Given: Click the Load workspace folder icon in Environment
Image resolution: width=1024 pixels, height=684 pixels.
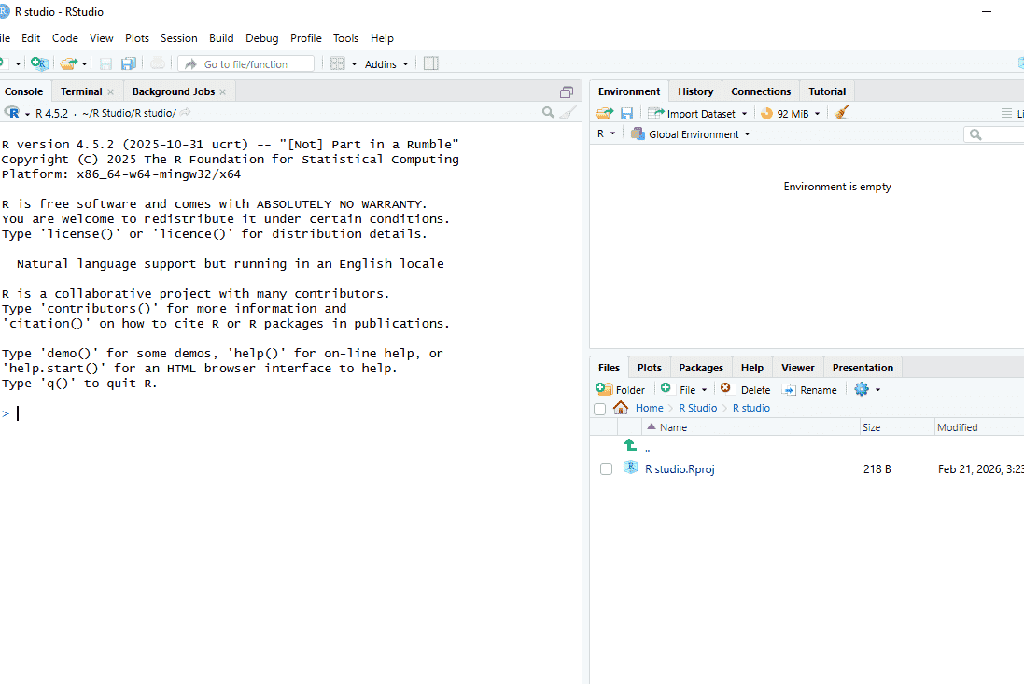Looking at the screenshot, I should [604, 113].
